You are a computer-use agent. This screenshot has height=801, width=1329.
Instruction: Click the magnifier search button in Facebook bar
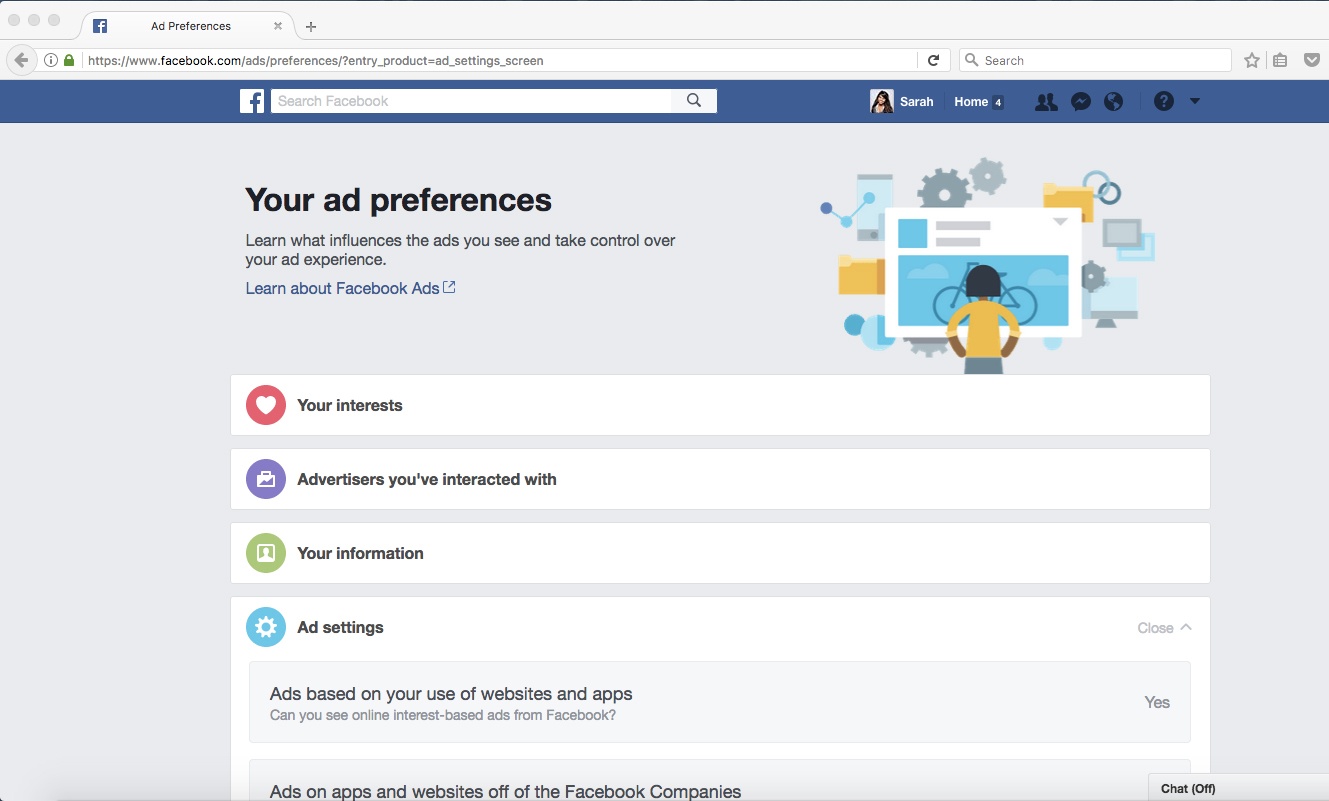pyautogui.click(x=694, y=101)
